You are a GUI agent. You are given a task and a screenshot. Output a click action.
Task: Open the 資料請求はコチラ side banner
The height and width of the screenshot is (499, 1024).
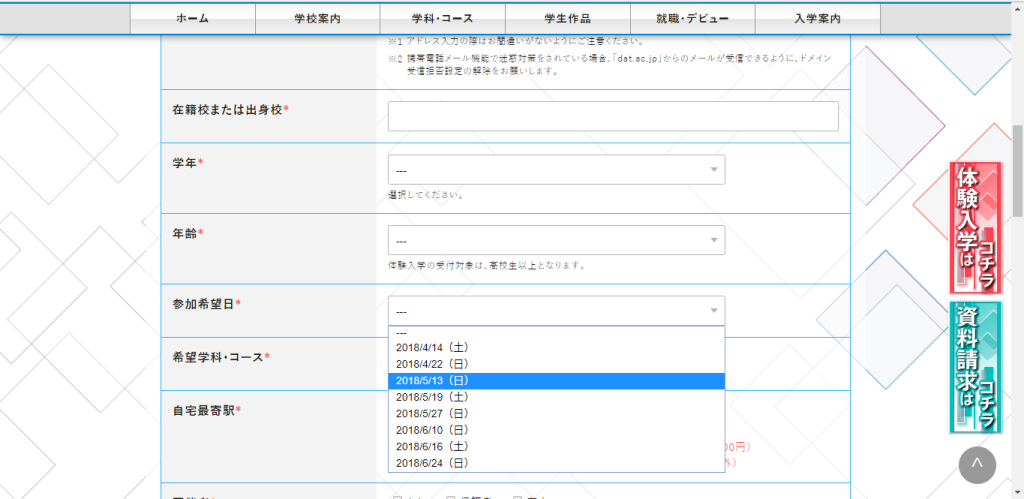[975, 367]
